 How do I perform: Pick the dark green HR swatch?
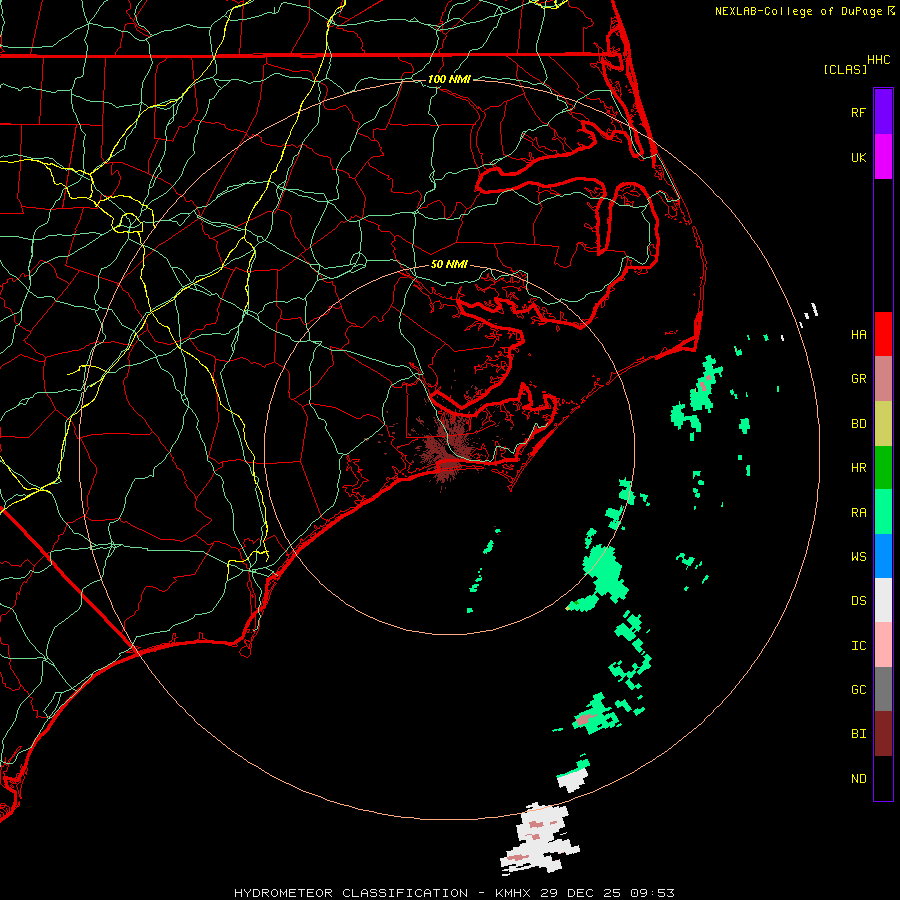pyautogui.click(x=883, y=467)
